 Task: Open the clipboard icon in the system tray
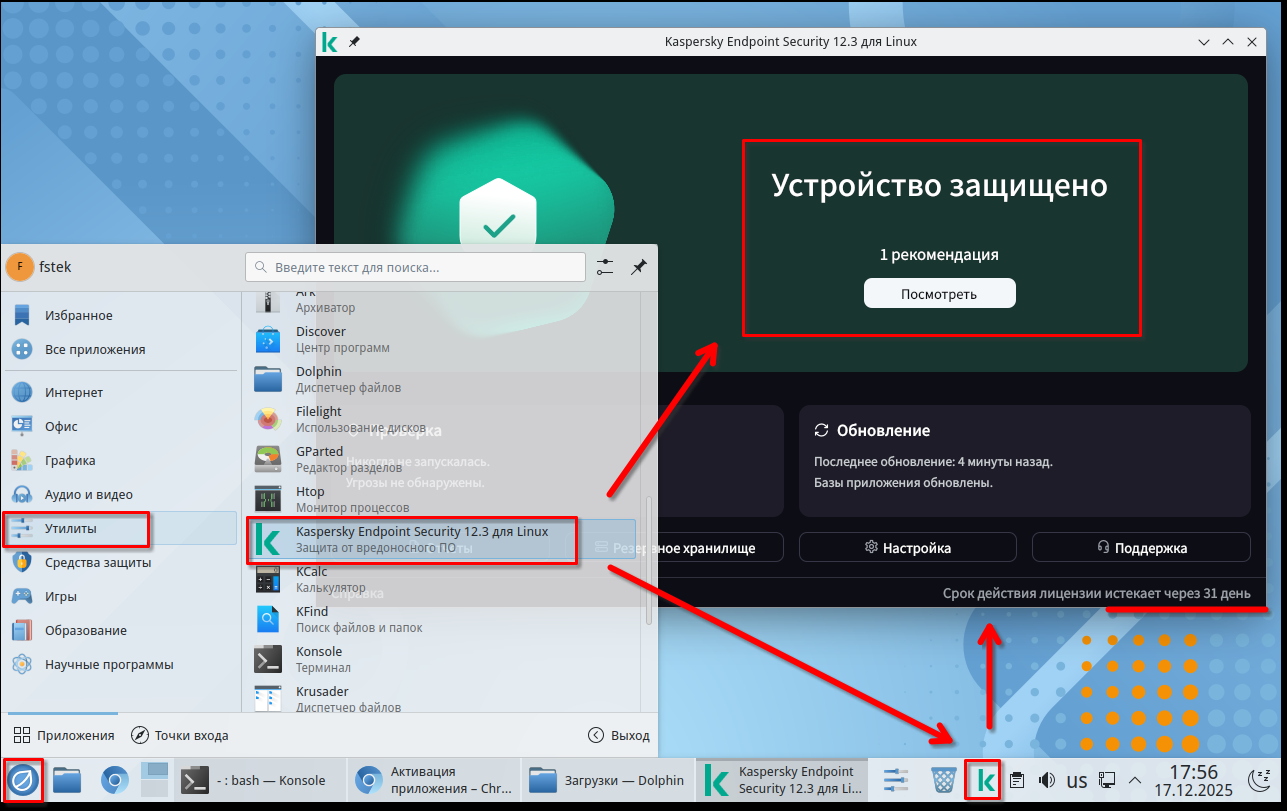(x=1017, y=780)
